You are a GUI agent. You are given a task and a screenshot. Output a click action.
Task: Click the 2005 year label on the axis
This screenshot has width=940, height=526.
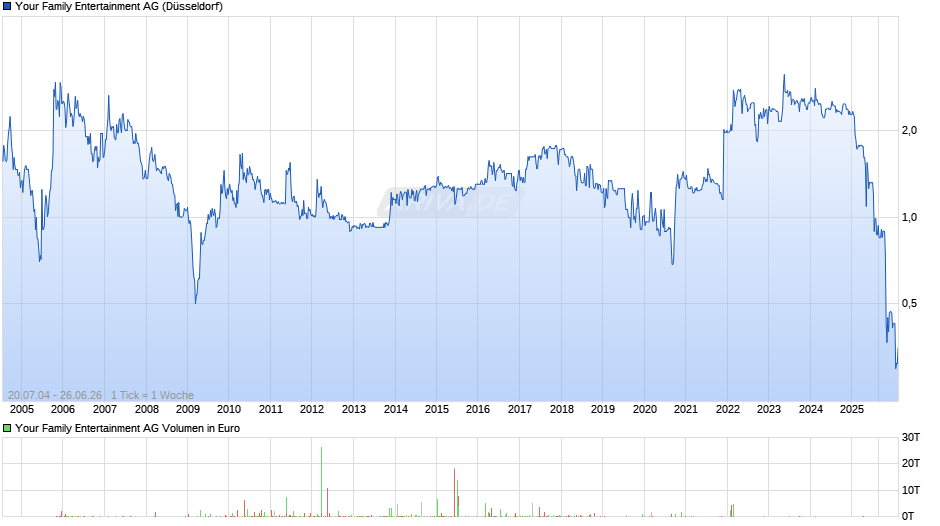[22, 409]
